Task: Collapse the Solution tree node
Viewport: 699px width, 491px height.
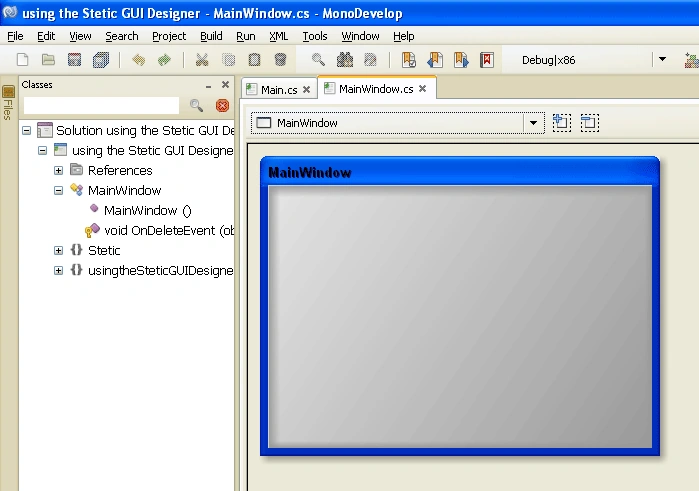Action: tap(27, 131)
